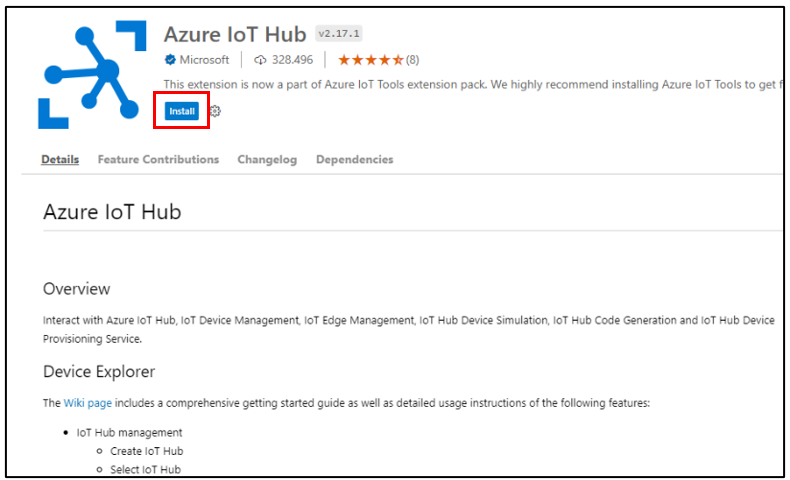Open the Feature Contributions tab
The width and height of the screenshot is (790, 480).
click(x=158, y=159)
